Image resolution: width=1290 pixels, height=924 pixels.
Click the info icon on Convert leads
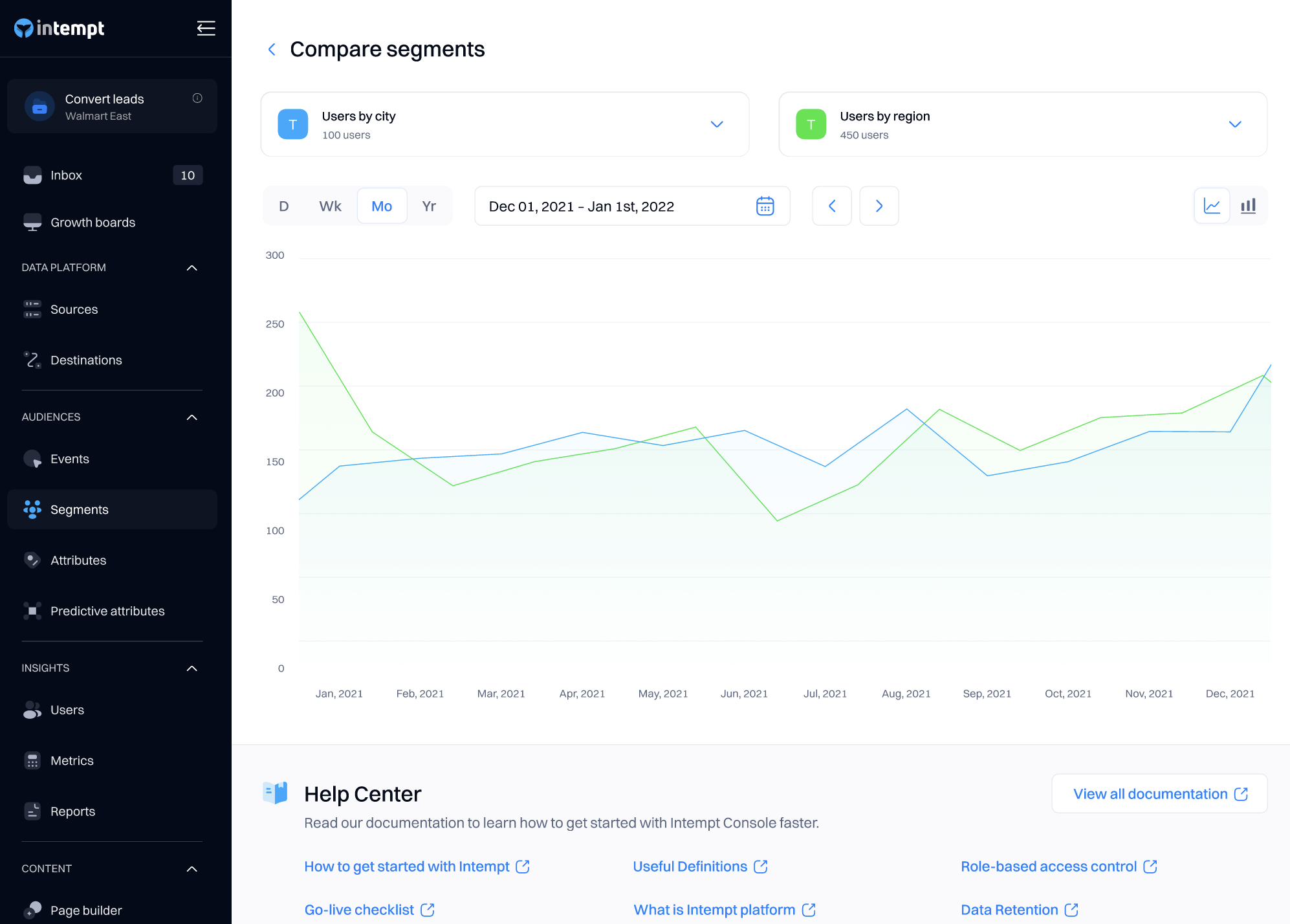[197, 98]
